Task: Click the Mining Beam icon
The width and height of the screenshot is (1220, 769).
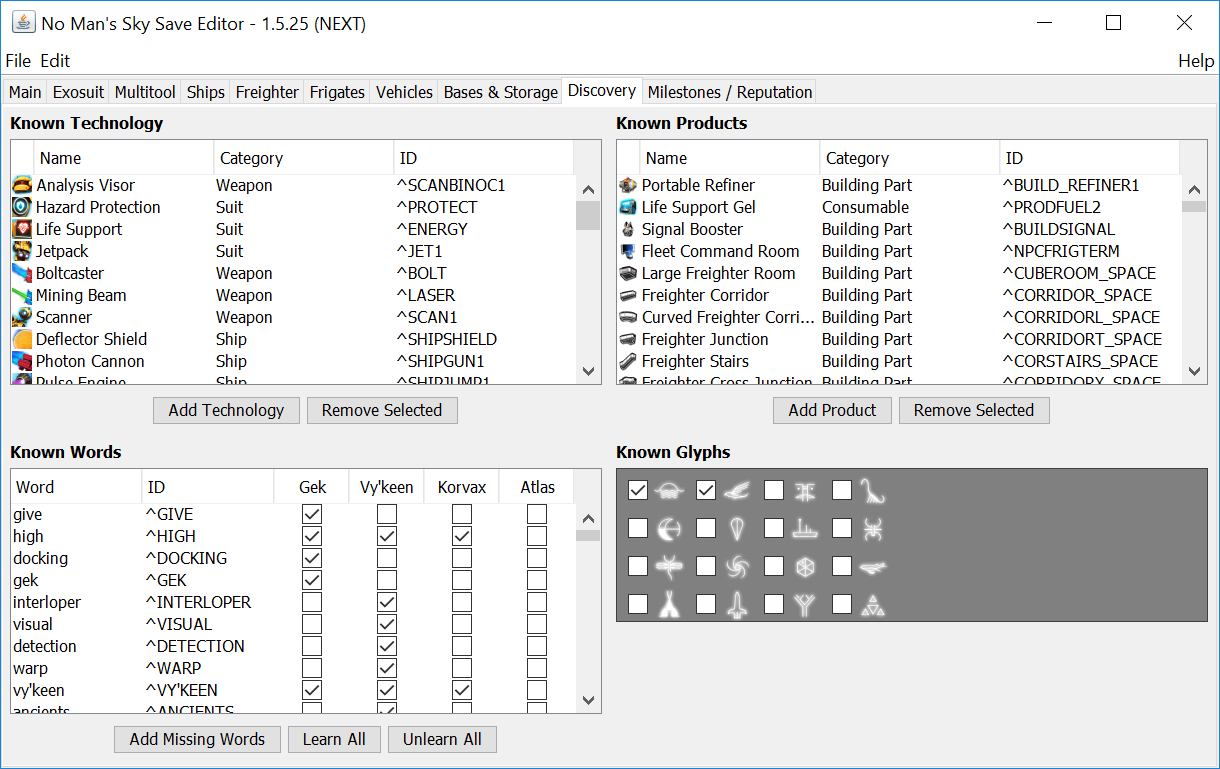Action: pos(22,295)
